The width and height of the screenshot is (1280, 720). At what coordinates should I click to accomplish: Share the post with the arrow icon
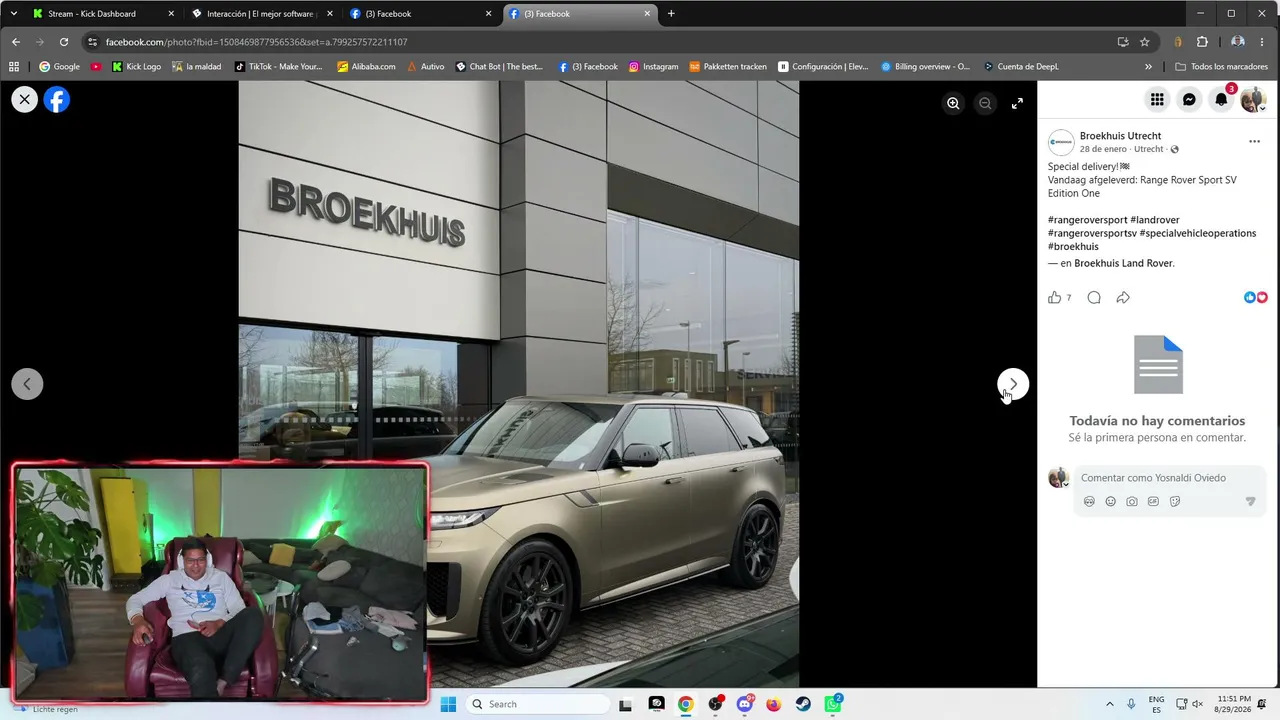1123,297
